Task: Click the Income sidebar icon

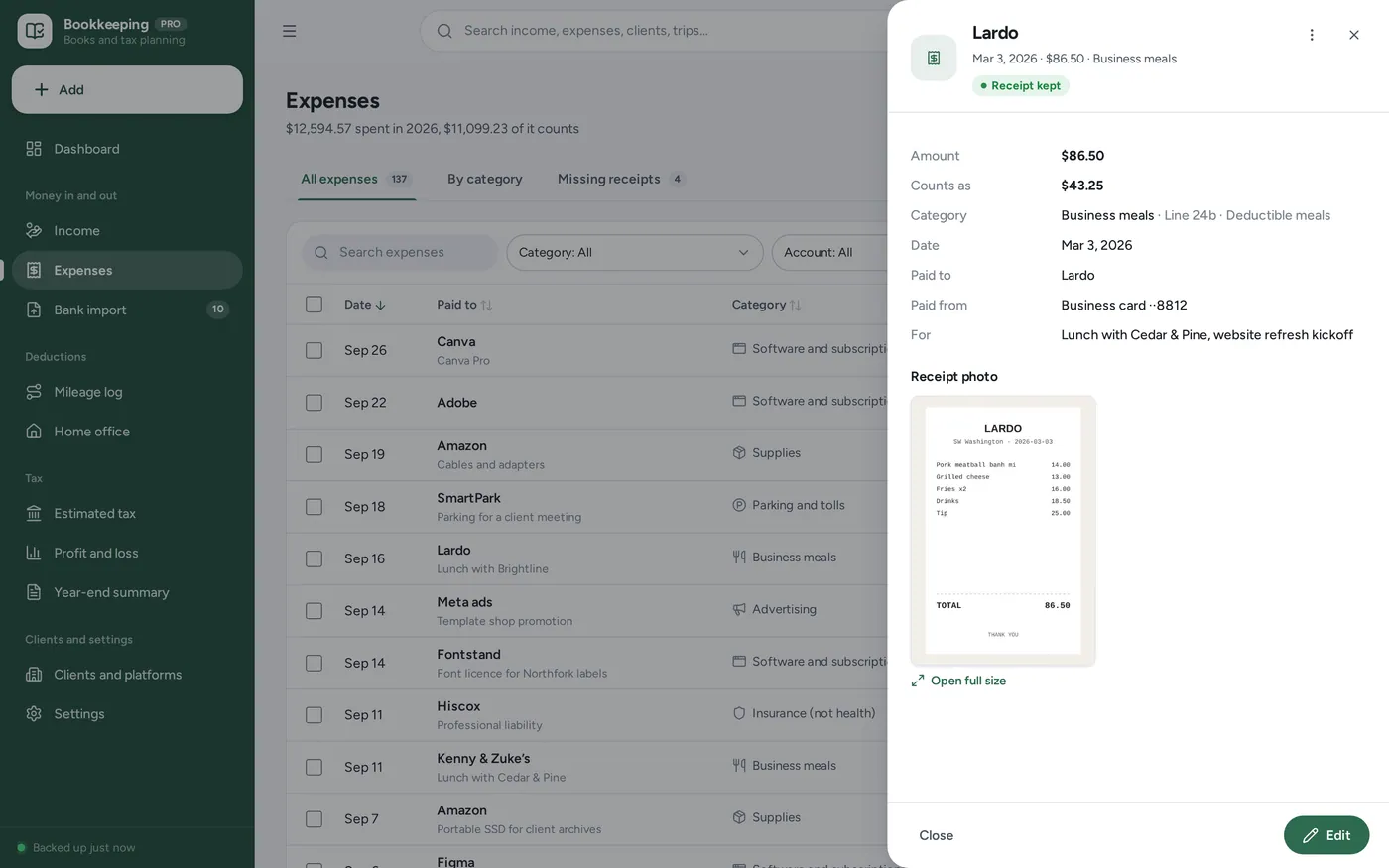Action: click(34, 231)
